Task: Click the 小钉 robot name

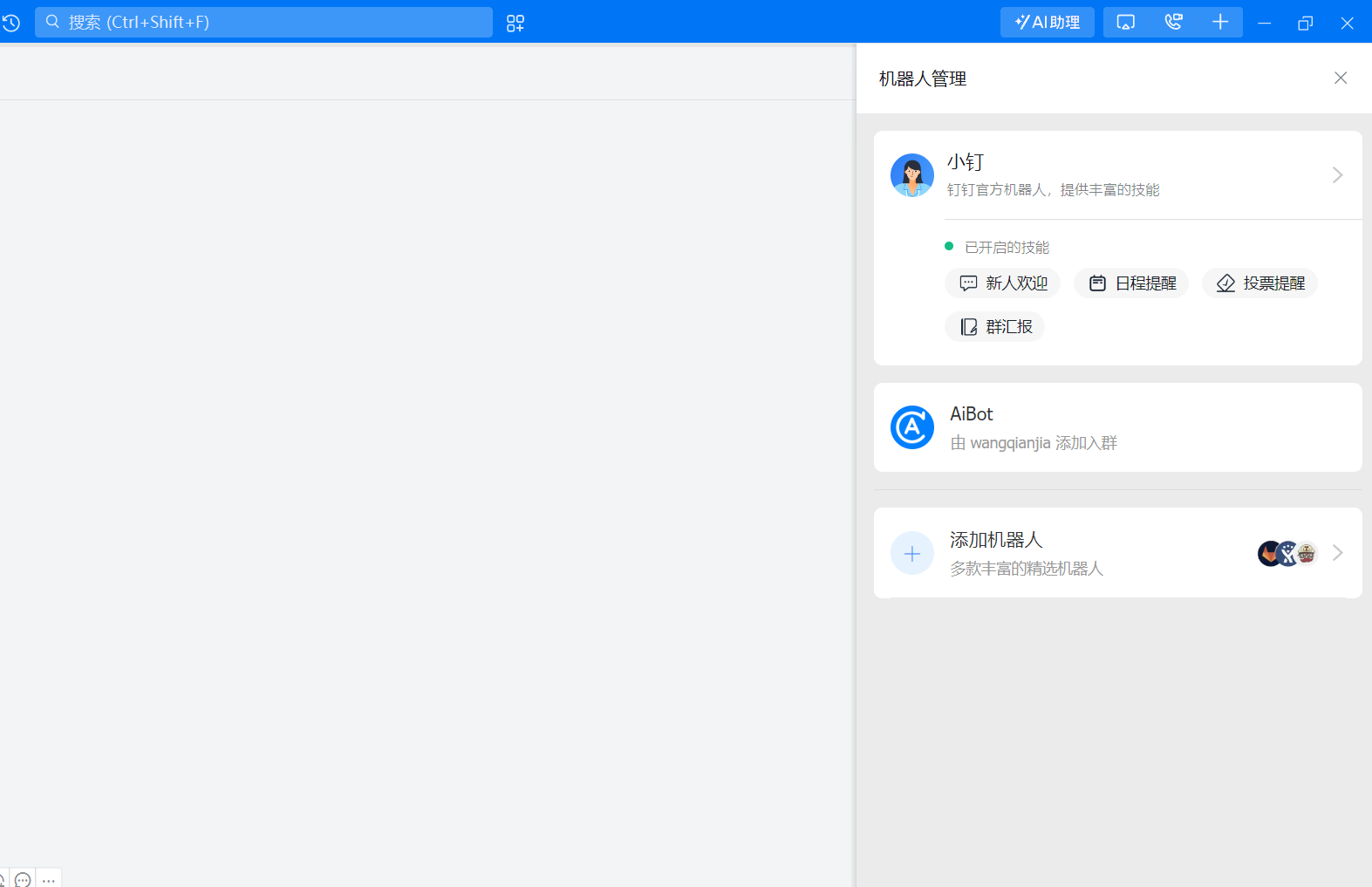Action: 966,162
